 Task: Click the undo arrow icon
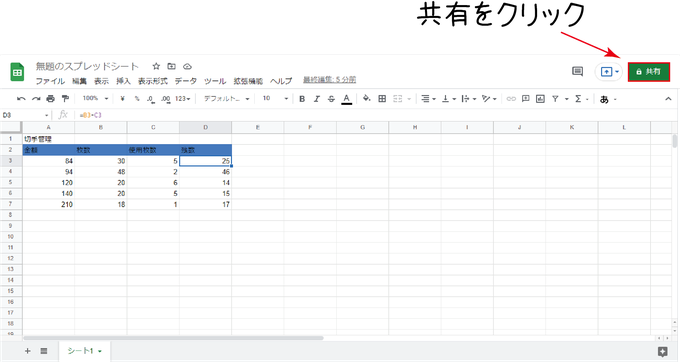(x=21, y=99)
